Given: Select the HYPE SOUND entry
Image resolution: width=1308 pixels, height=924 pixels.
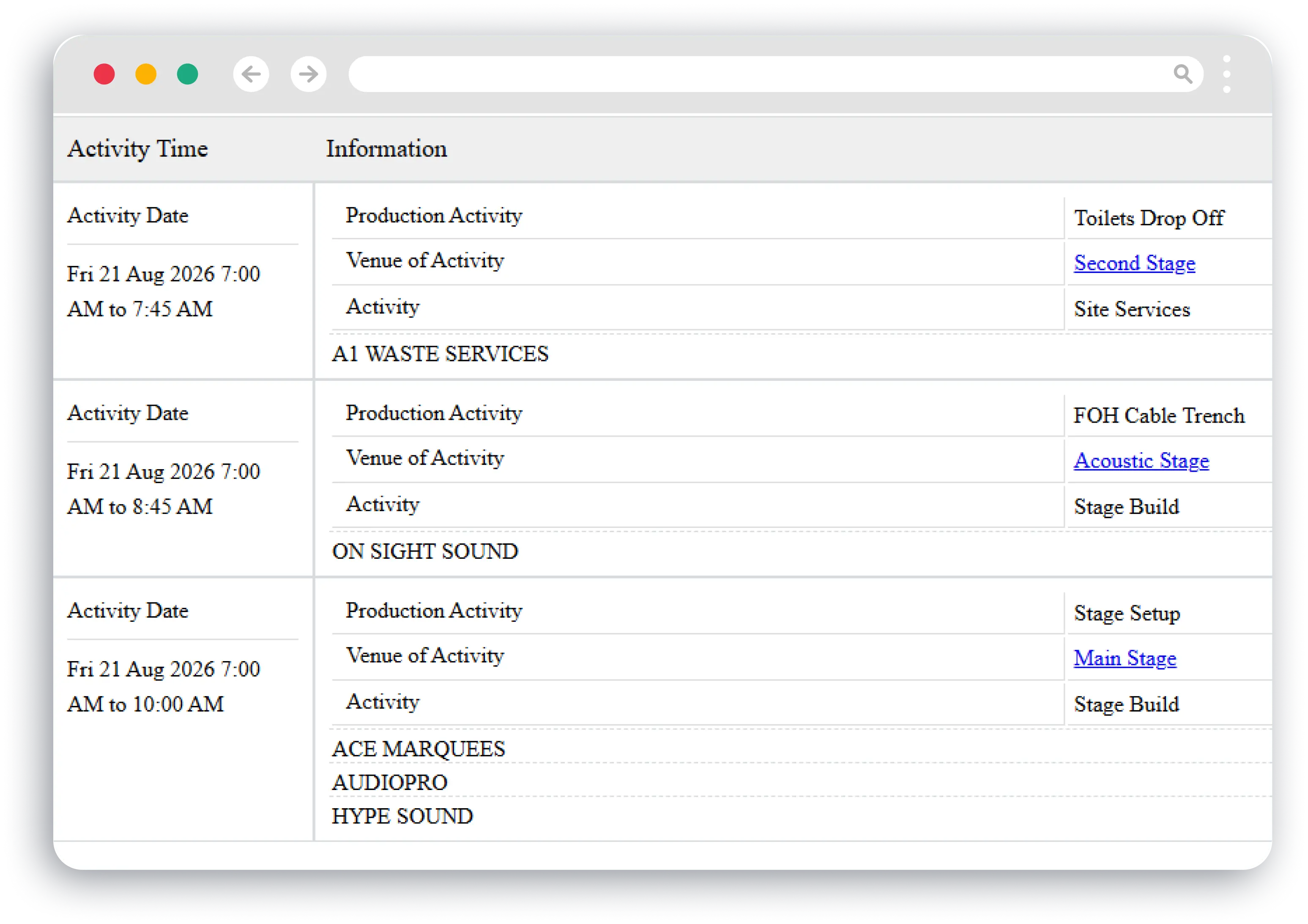Looking at the screenshot, I should click(403, 816).
